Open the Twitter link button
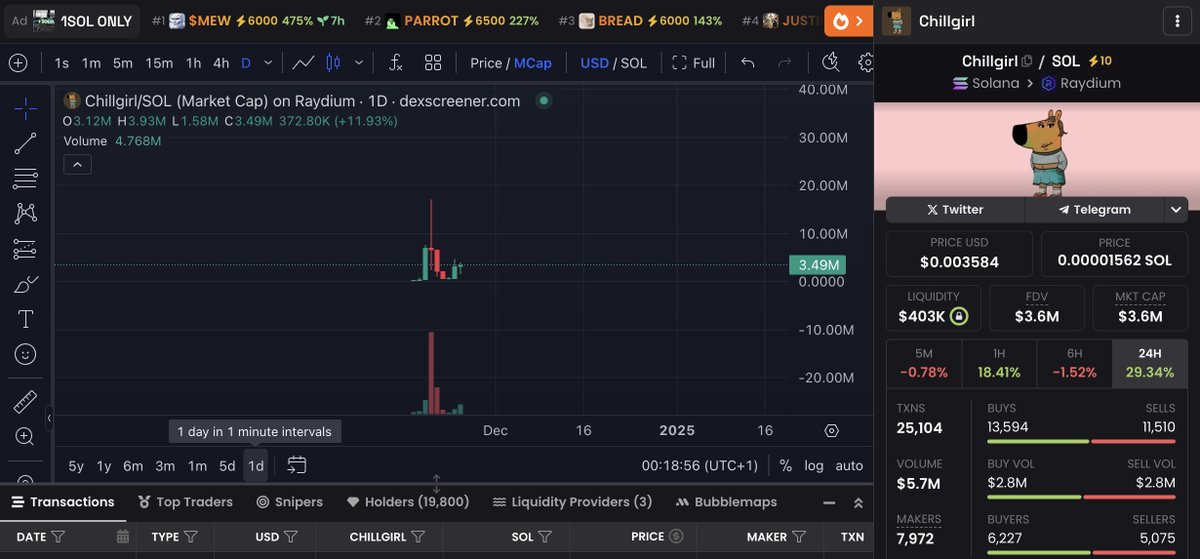Screen dimensions: 1200x559 click(955, 209)
